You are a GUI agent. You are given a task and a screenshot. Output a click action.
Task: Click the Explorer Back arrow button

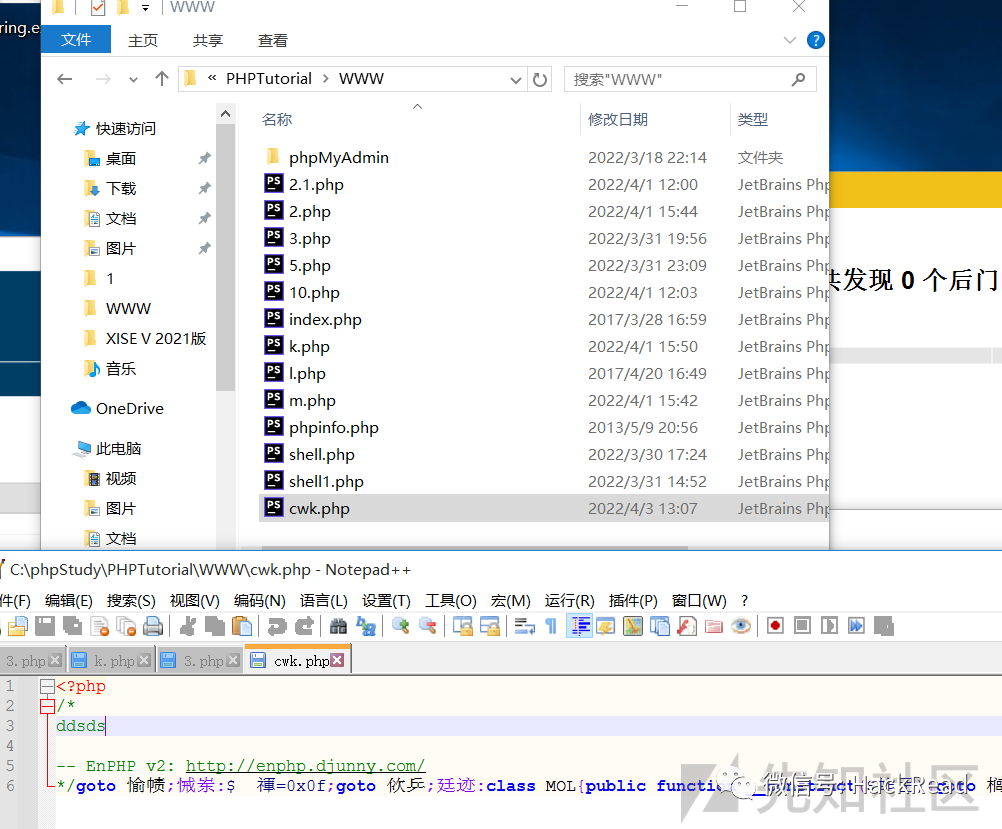65,79
